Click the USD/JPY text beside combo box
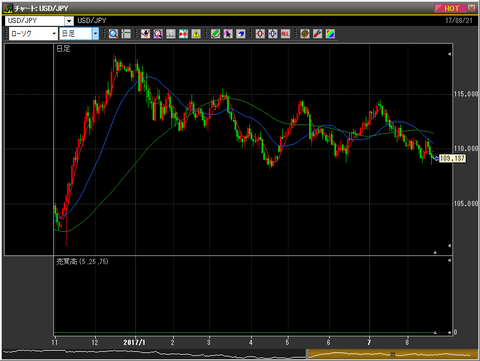The image size is (480, 361). coord(92,21)
